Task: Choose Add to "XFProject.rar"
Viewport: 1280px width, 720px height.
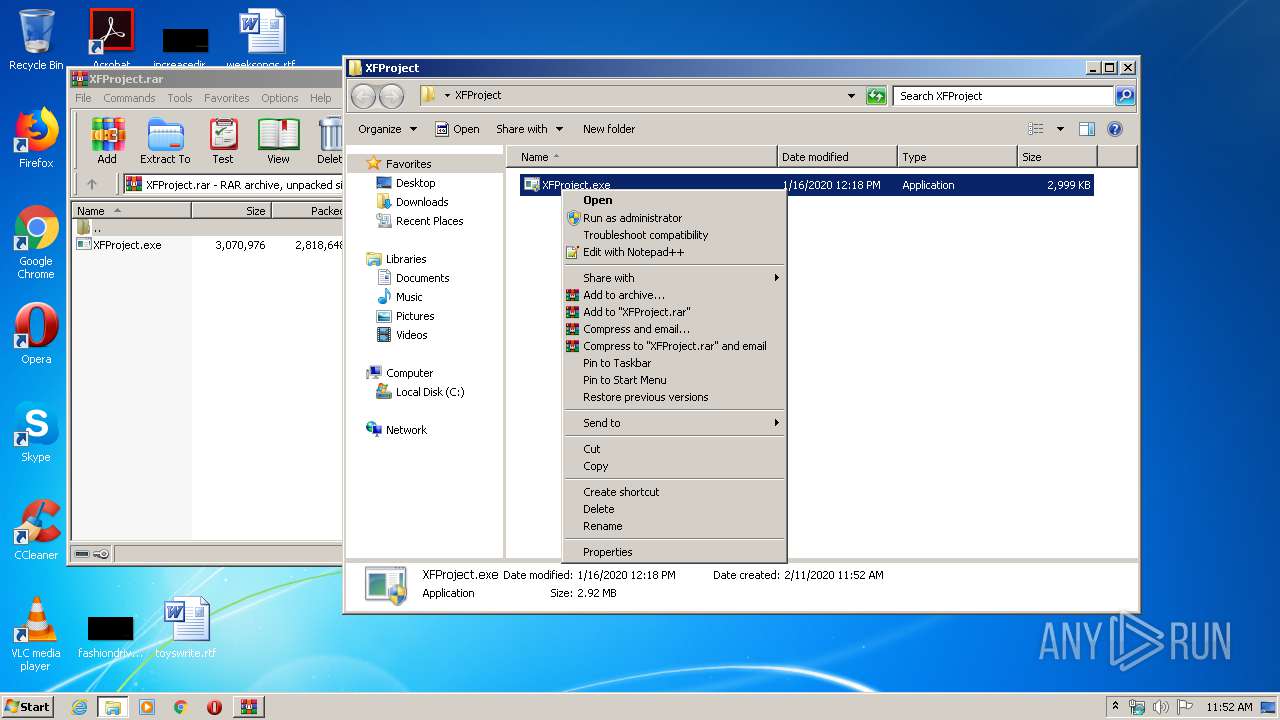Action: point(674,312)
